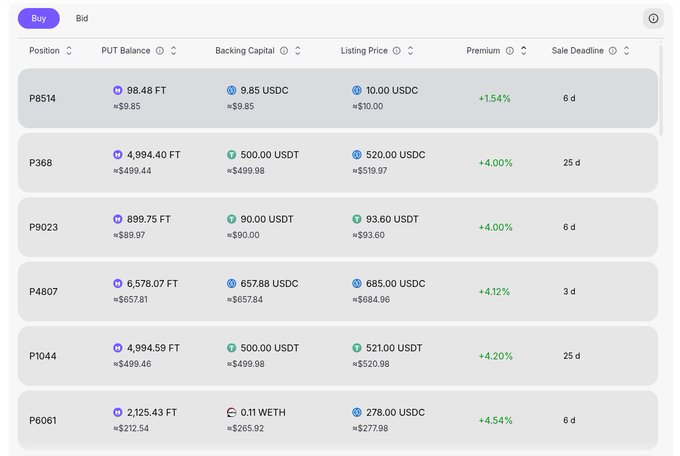This screenshot has width=680, height=456.
Task: Click the WETH icon next to 0.11 WETH
Action: point(232,412)
